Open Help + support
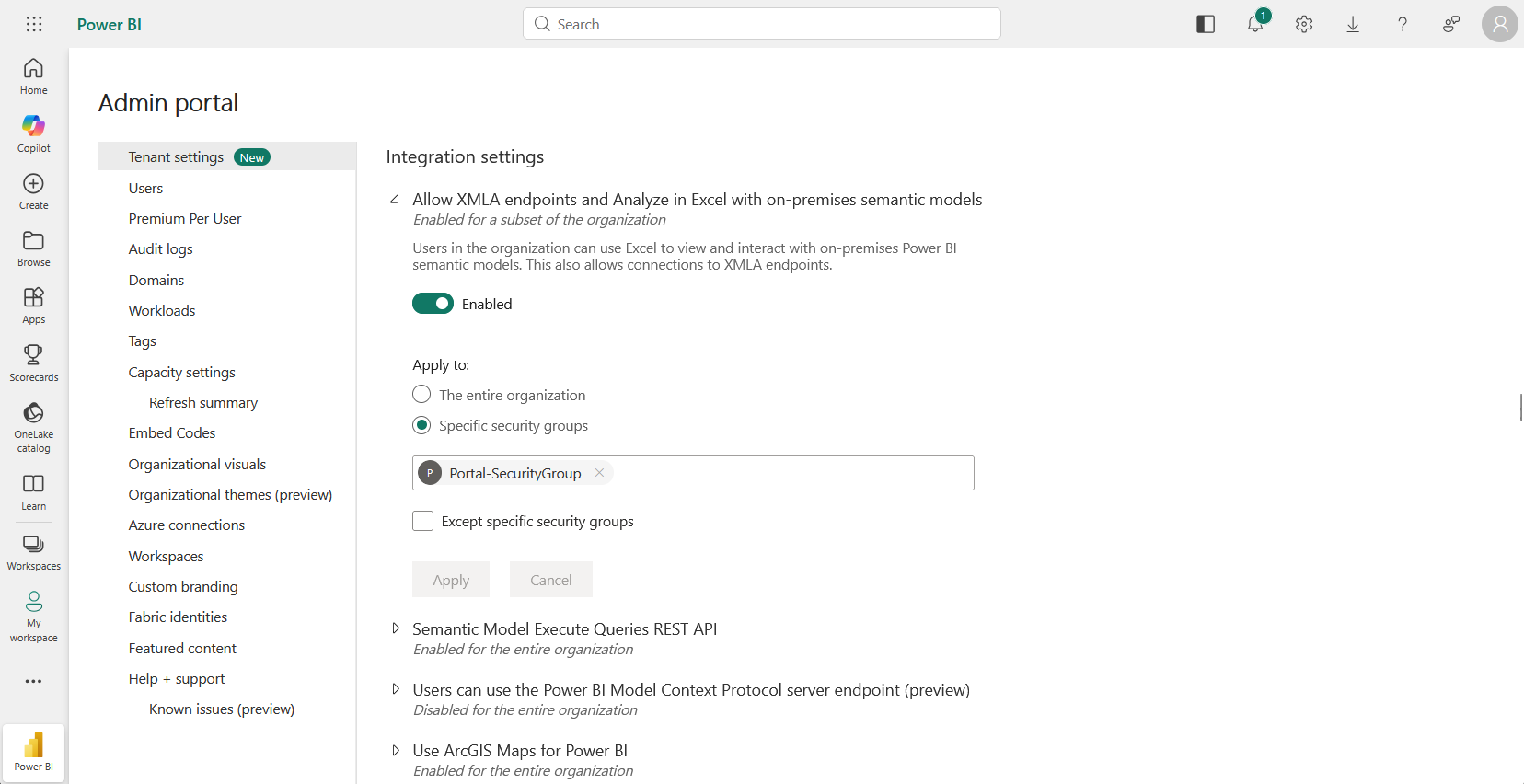Screen dimensions: 1524x784 pyautogui.click(x=177, y=679)
